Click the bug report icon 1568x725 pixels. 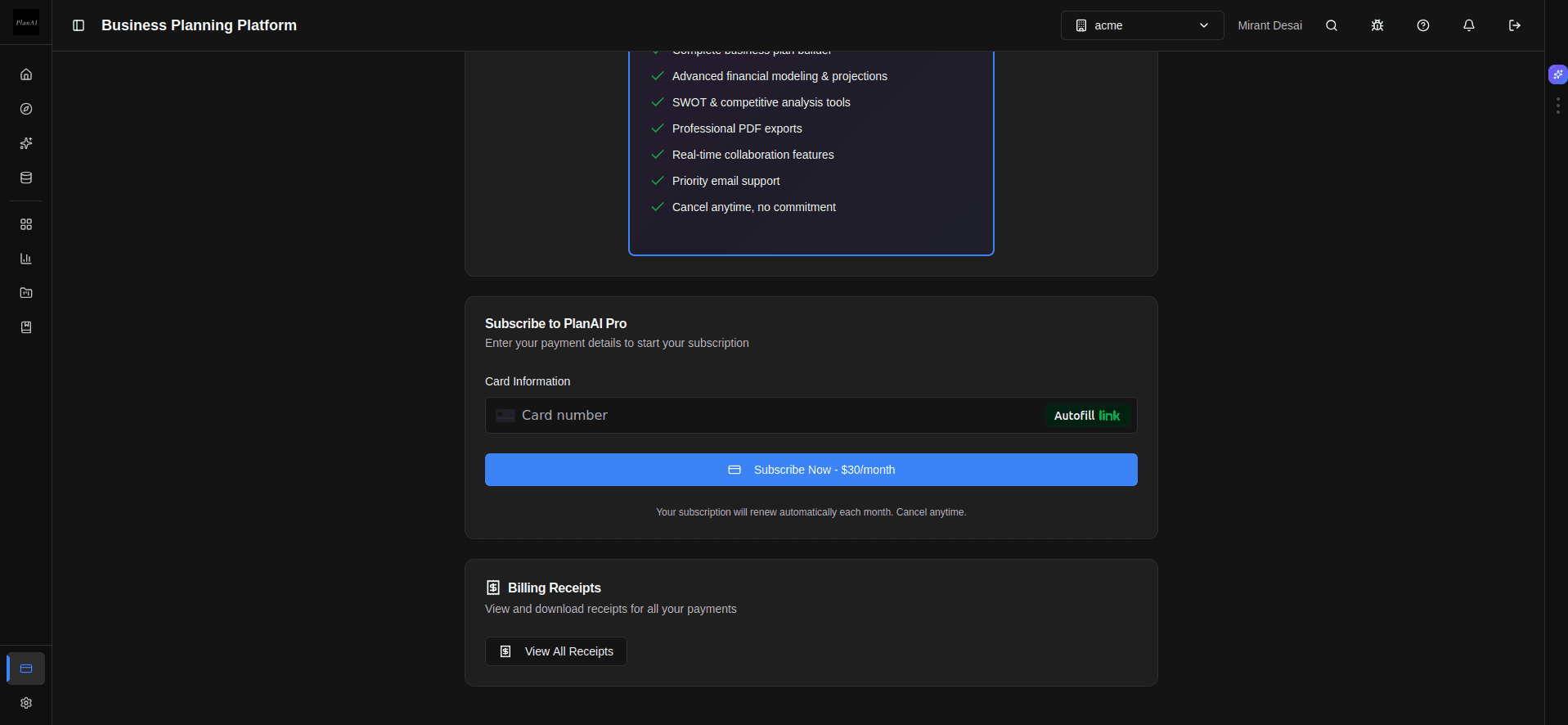(x=1377, y=25)
